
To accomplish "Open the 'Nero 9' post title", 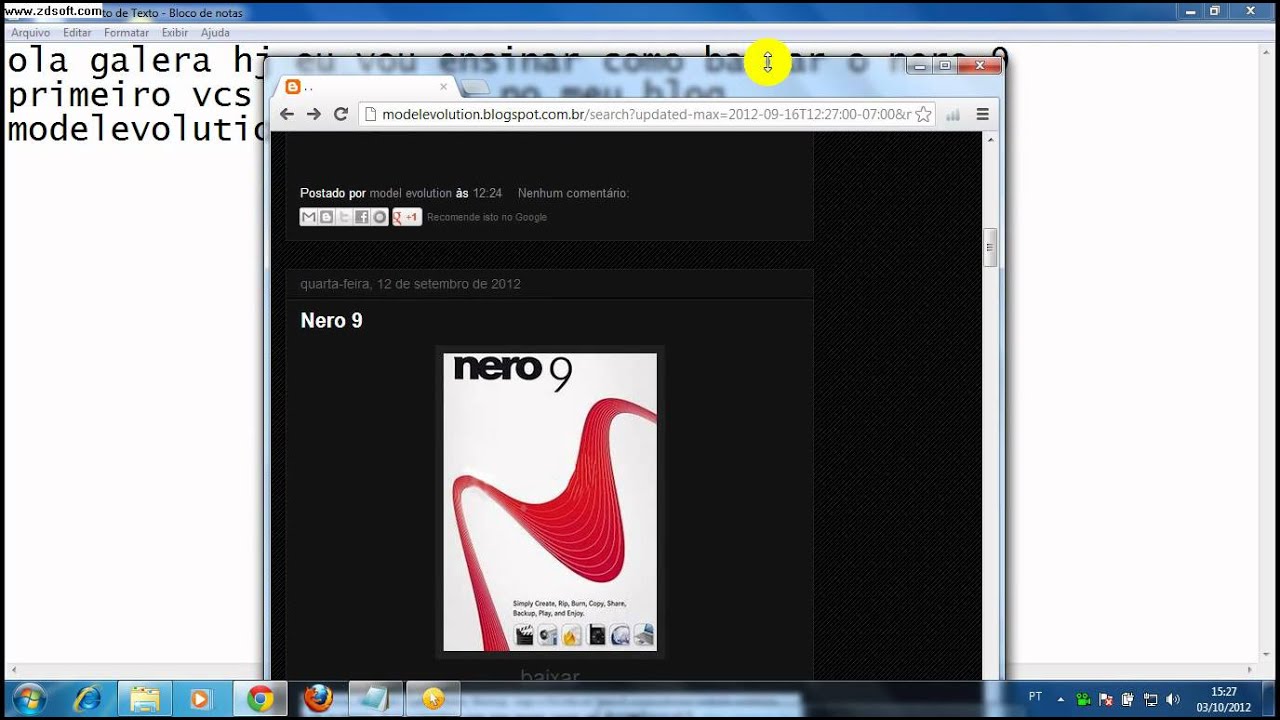I will pos(331,321).
